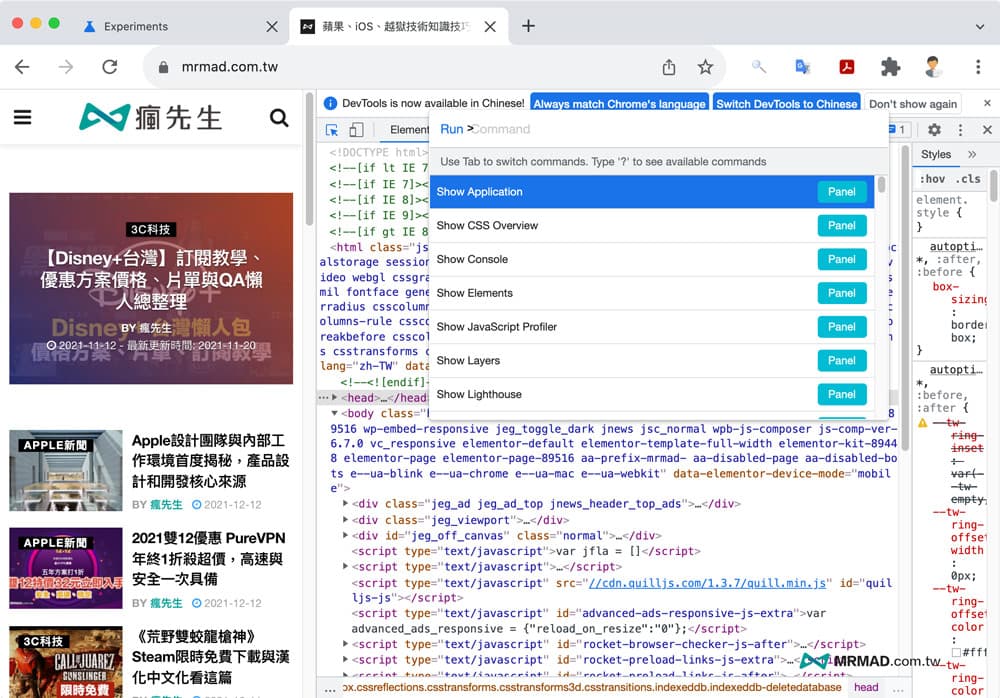
Task: Collapse the body element node
Action: pos(334,413)
